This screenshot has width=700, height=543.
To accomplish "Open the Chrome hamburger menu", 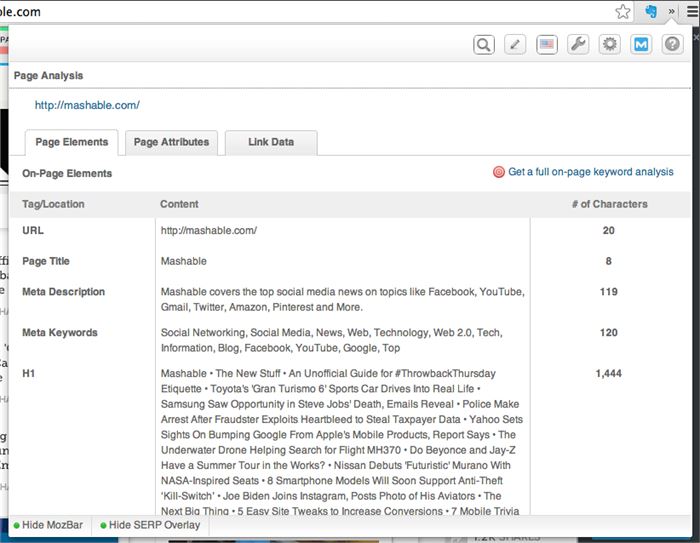I will [x=691, y=11].
